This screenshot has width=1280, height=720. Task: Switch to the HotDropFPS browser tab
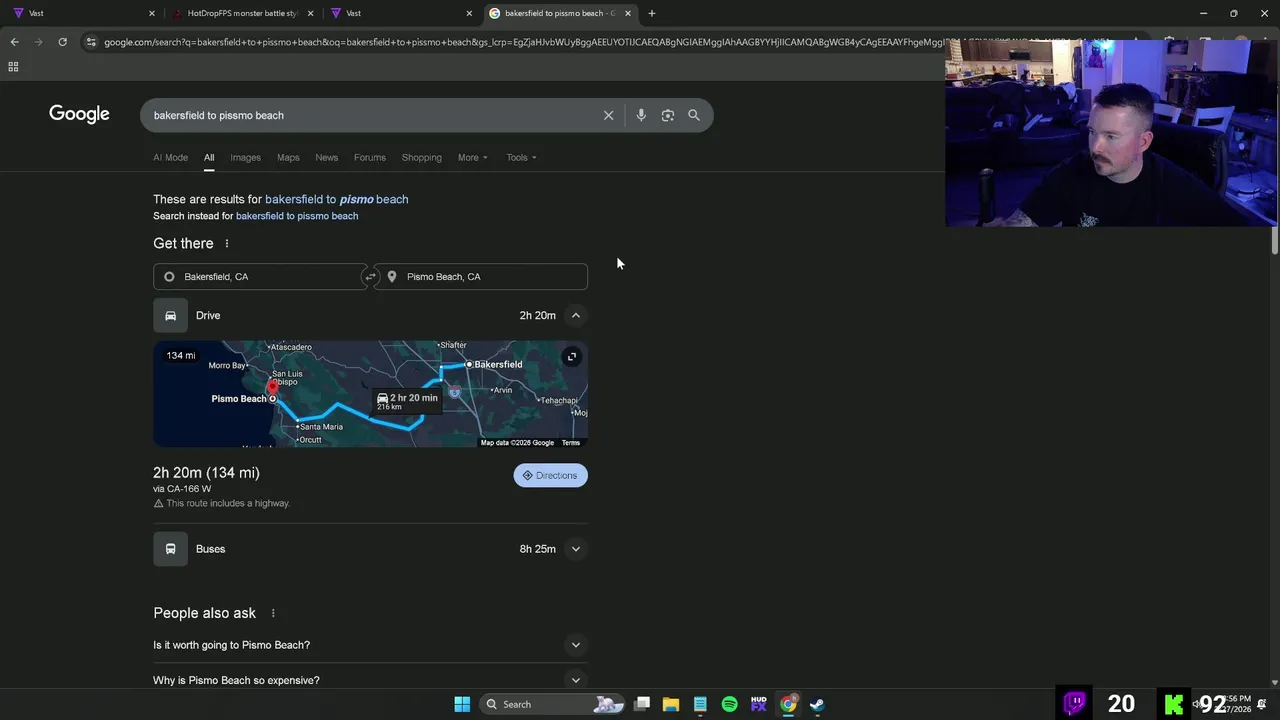pyautogui.click(x=240, y=13)
